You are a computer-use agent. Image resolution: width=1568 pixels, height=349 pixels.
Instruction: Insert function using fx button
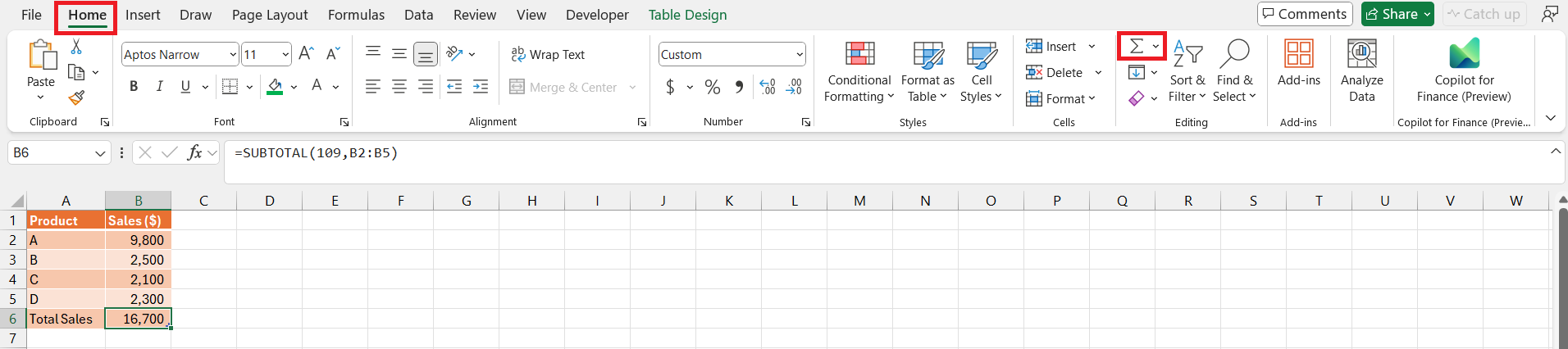(x=194, y=152)
